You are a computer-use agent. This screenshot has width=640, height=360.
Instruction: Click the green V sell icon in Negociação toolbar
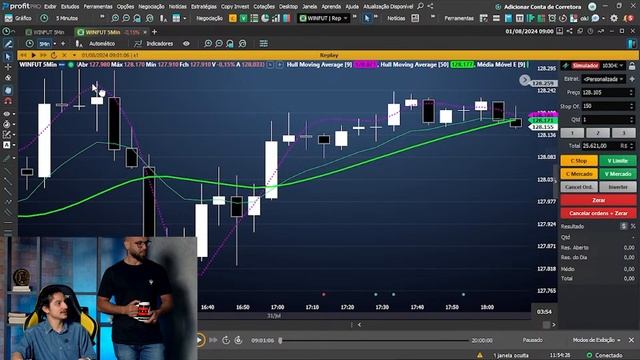[x=243, y=18]
